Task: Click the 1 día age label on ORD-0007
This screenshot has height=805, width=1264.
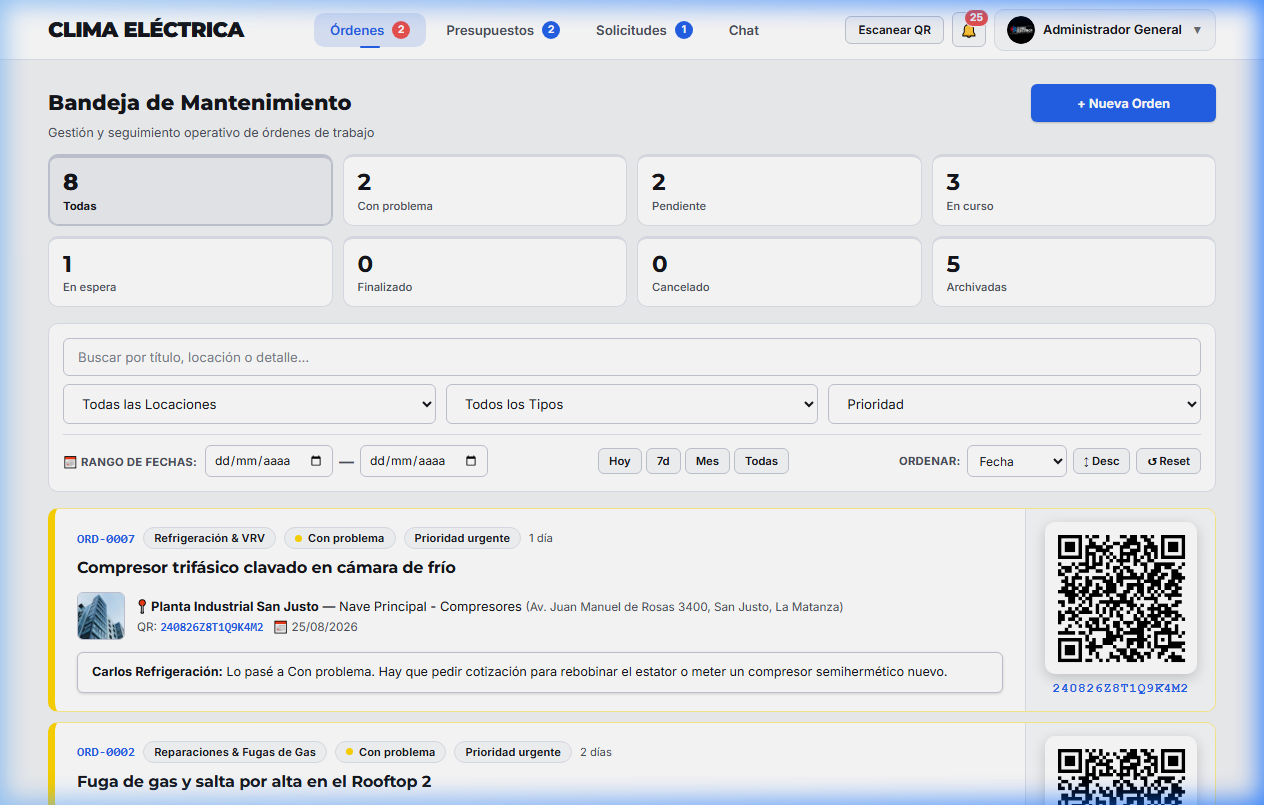Action: pyautogui.click(x=541, y=538)
